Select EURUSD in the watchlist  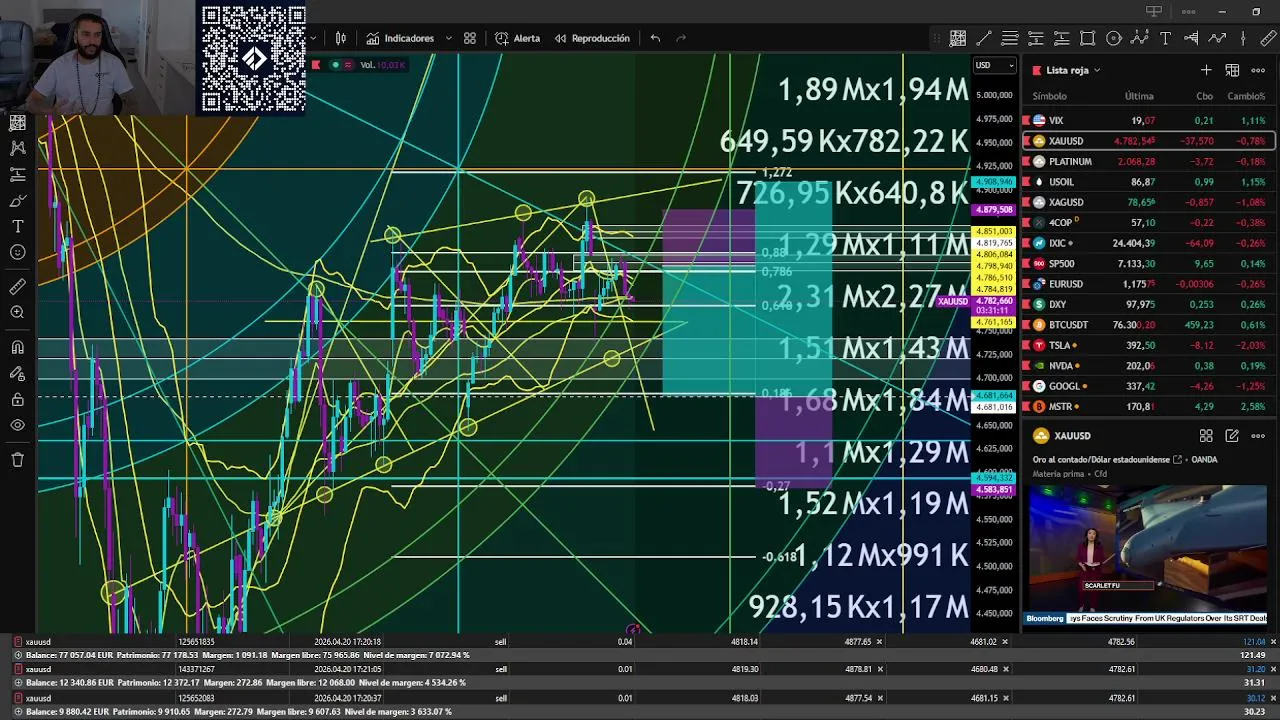pyautogui.click(x=1148, y=284)
